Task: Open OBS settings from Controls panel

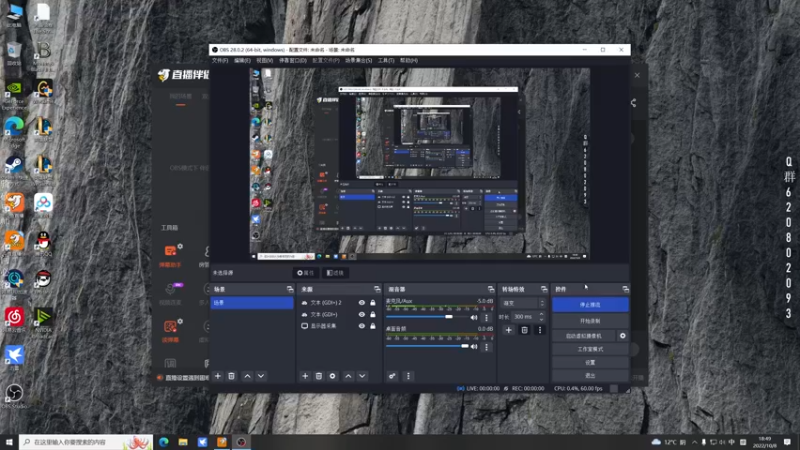Action: [x=590, y=362]
